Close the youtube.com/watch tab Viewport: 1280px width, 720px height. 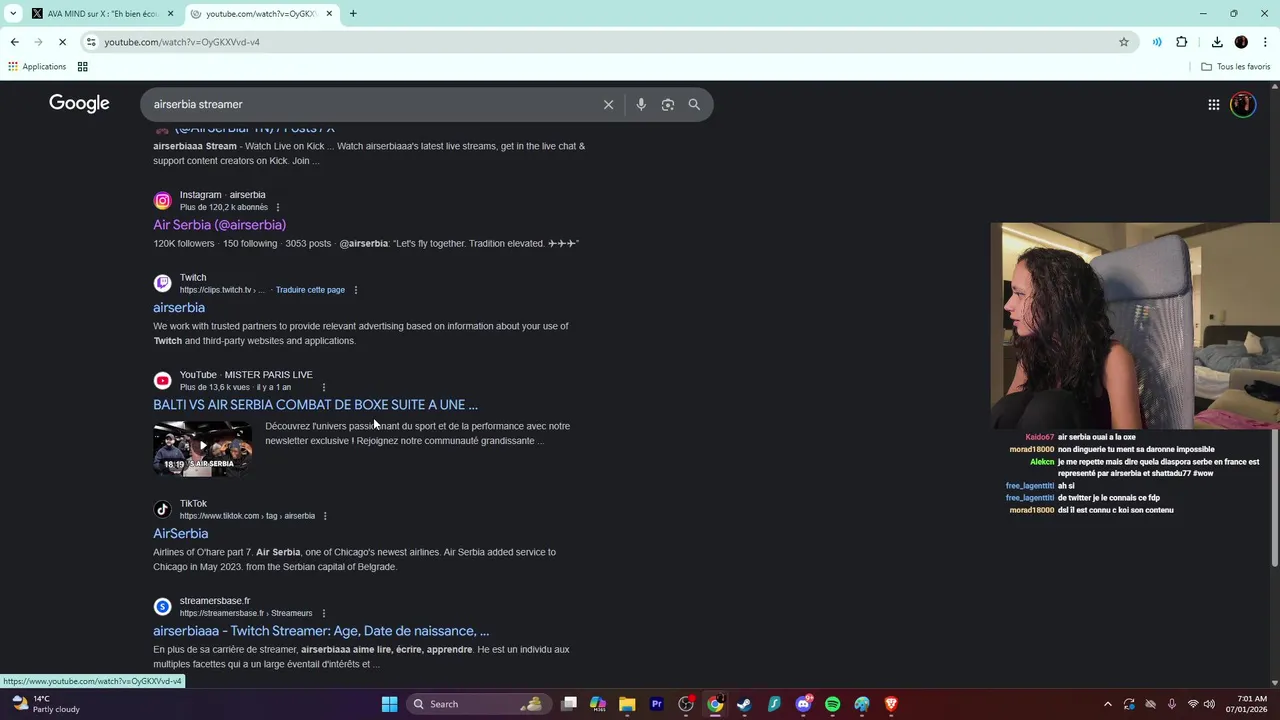(329, 14)
